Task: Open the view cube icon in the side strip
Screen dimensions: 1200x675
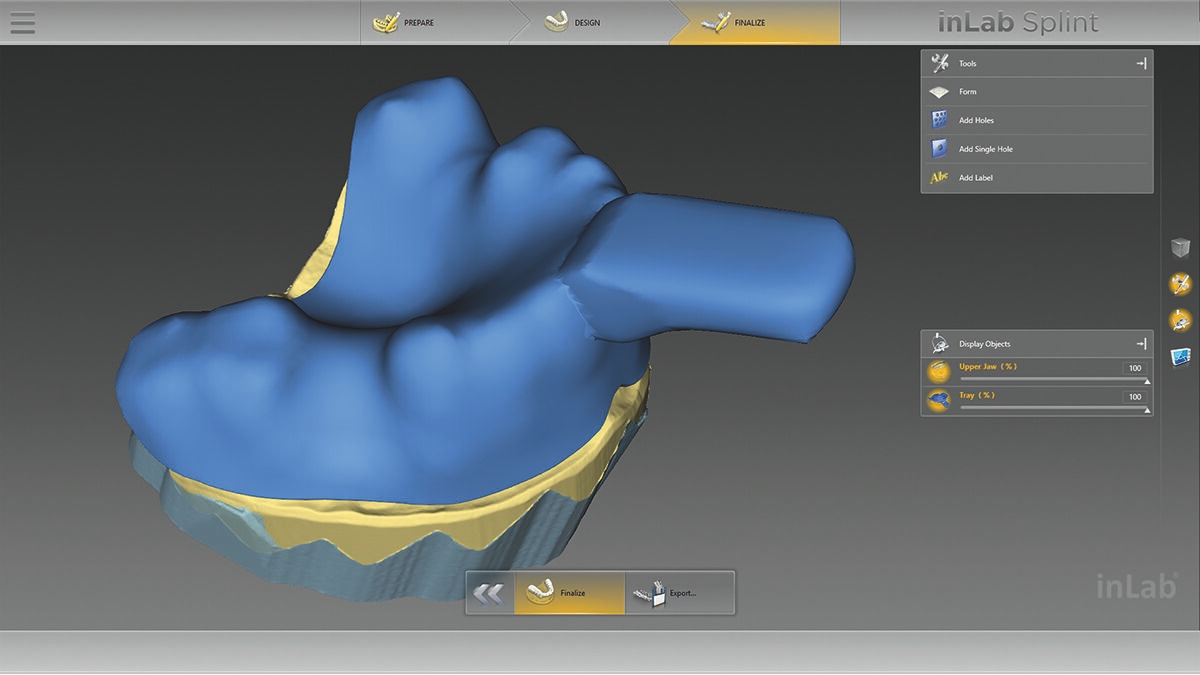Action: point(1180,248)
